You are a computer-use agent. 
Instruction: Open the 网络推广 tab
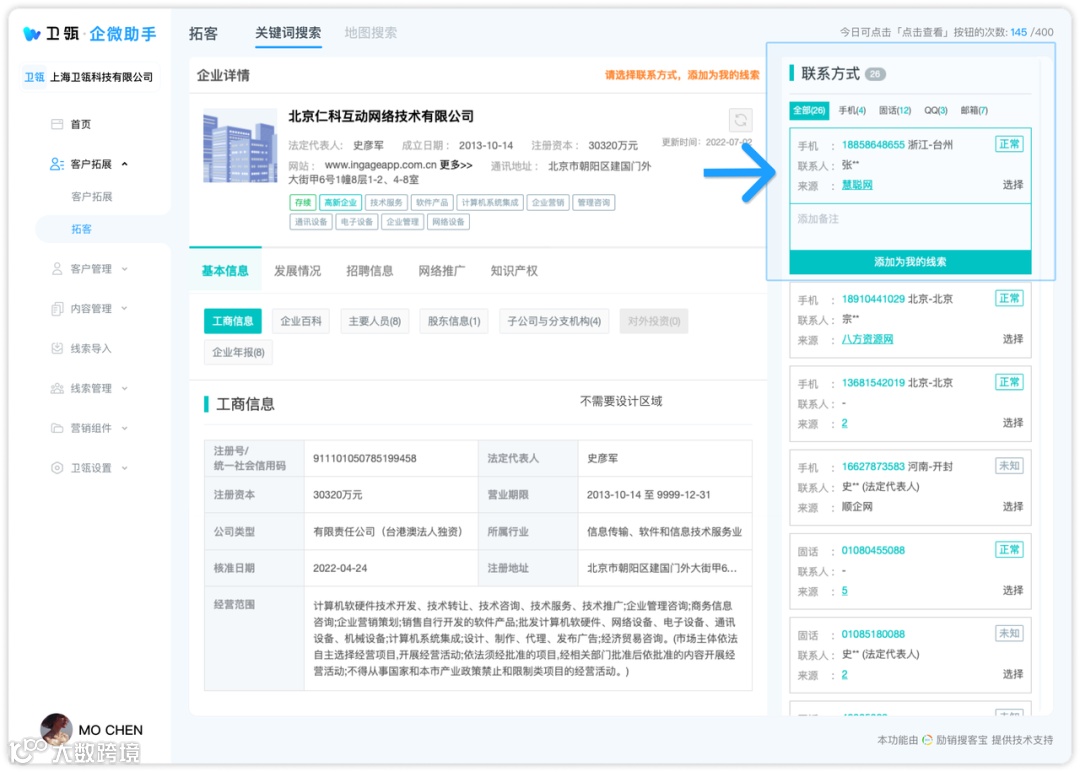(x=442, y=271)
